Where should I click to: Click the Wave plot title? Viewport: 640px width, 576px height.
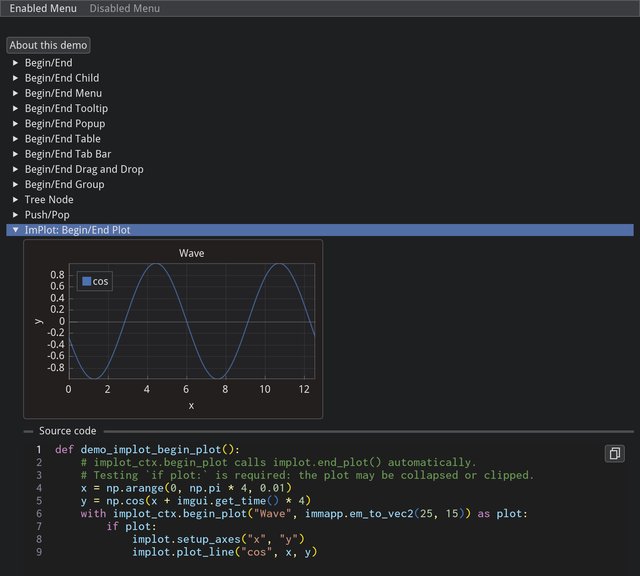coord(191,253)
